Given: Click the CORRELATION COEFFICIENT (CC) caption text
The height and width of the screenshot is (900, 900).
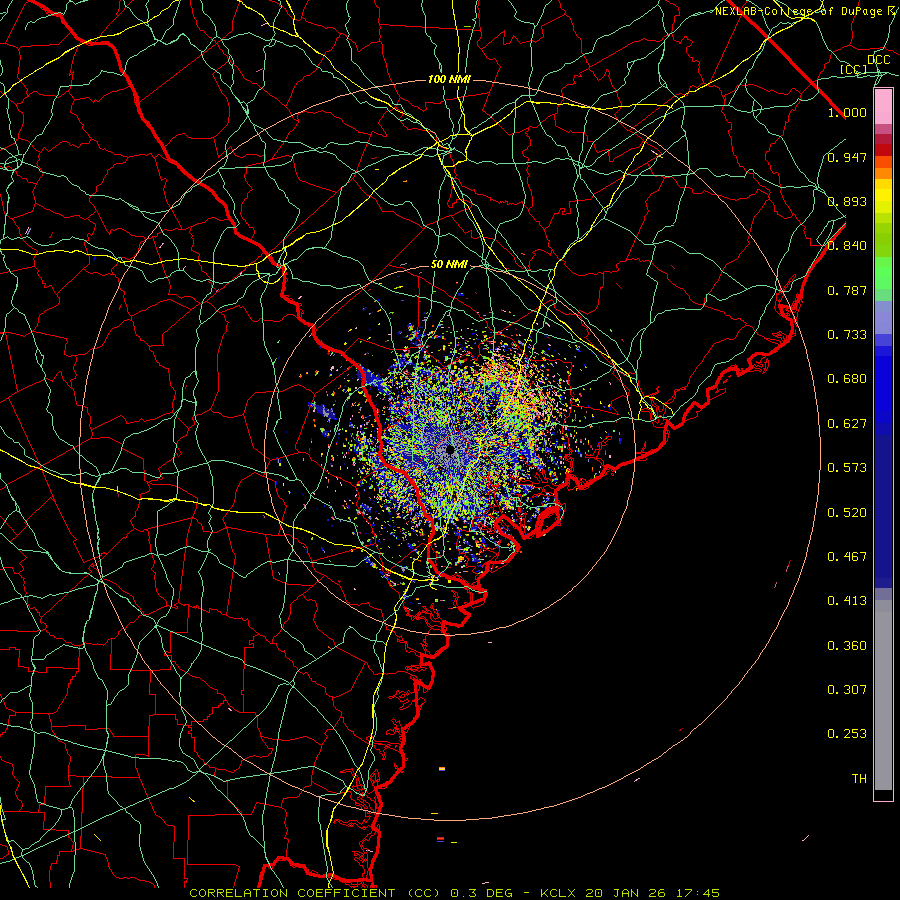Looking at the screenshot, I should (x=315, y=893).
